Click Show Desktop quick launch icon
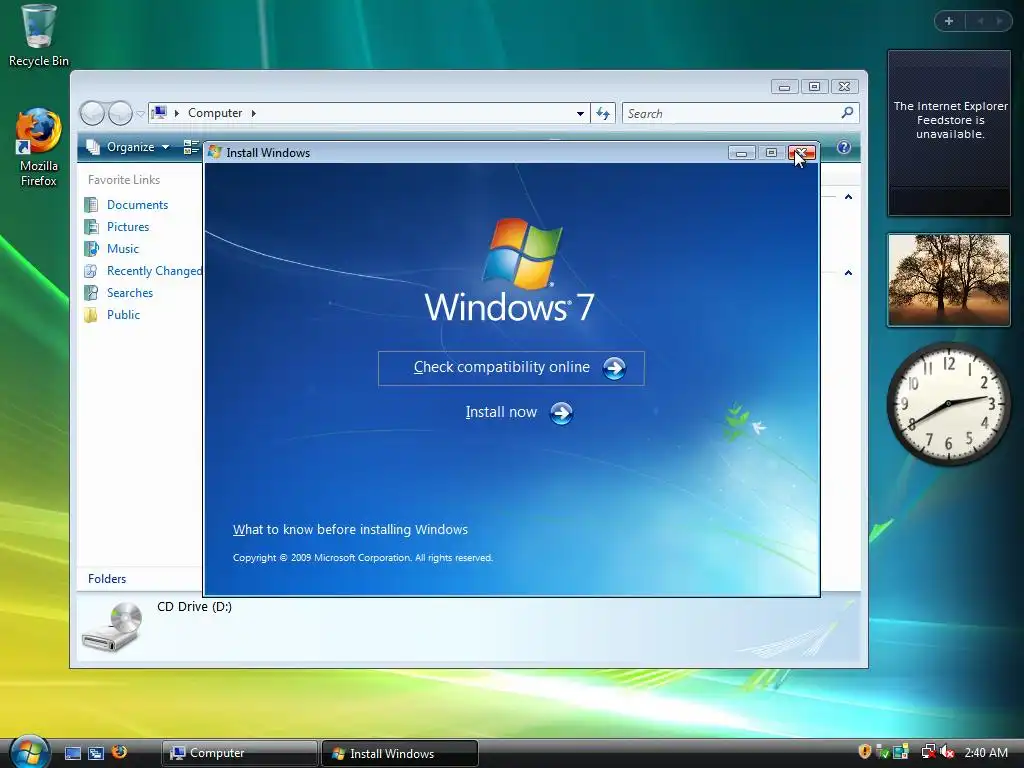Viewport: 1024px width, 768px height. tap(72, 753)
